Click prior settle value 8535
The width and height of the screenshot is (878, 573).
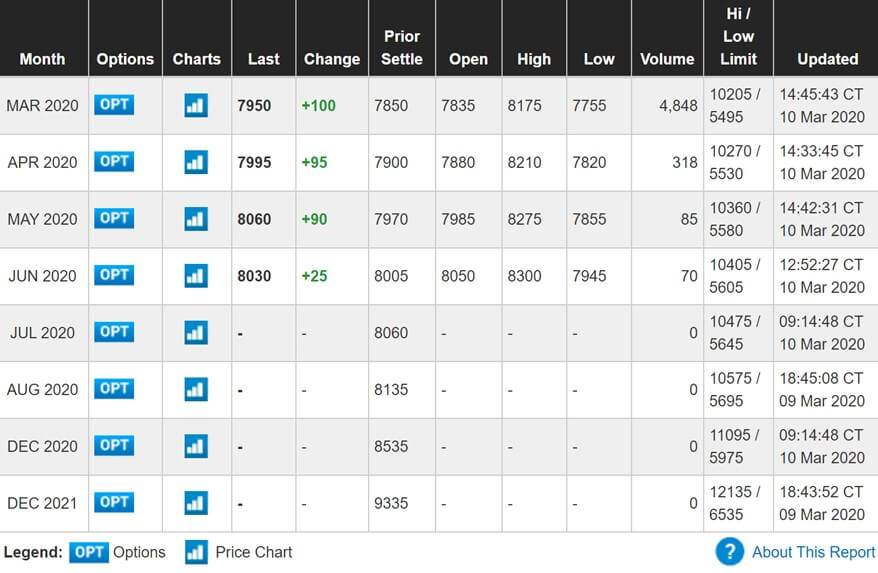[x=391, y=446]
